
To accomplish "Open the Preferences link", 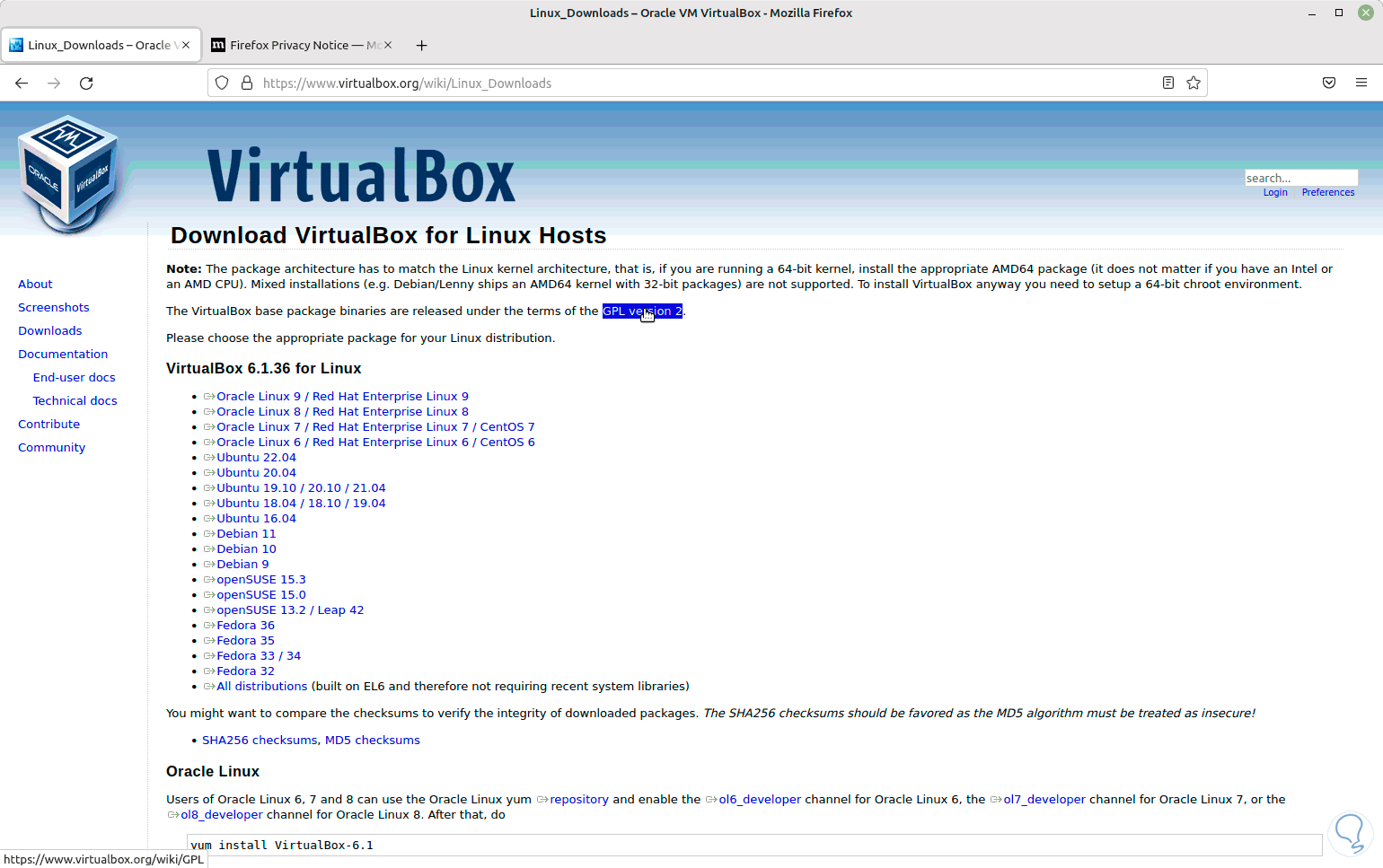I will coord(1328,193).
